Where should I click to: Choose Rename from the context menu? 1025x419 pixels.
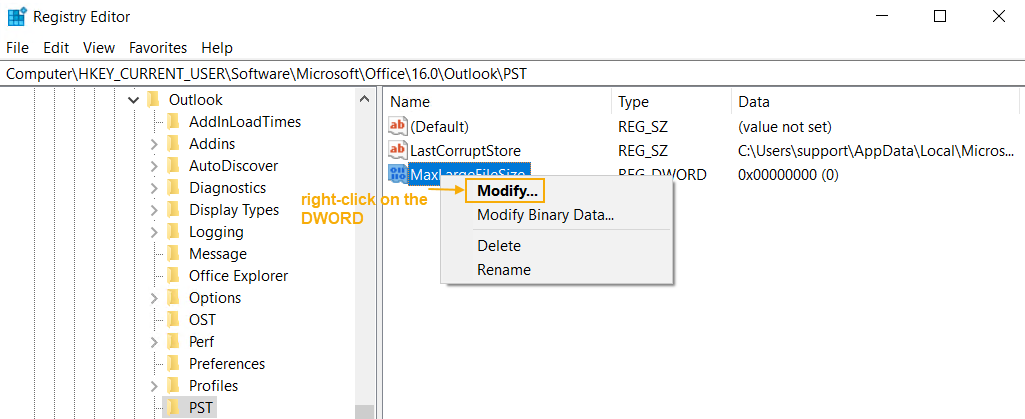[504, 269]
